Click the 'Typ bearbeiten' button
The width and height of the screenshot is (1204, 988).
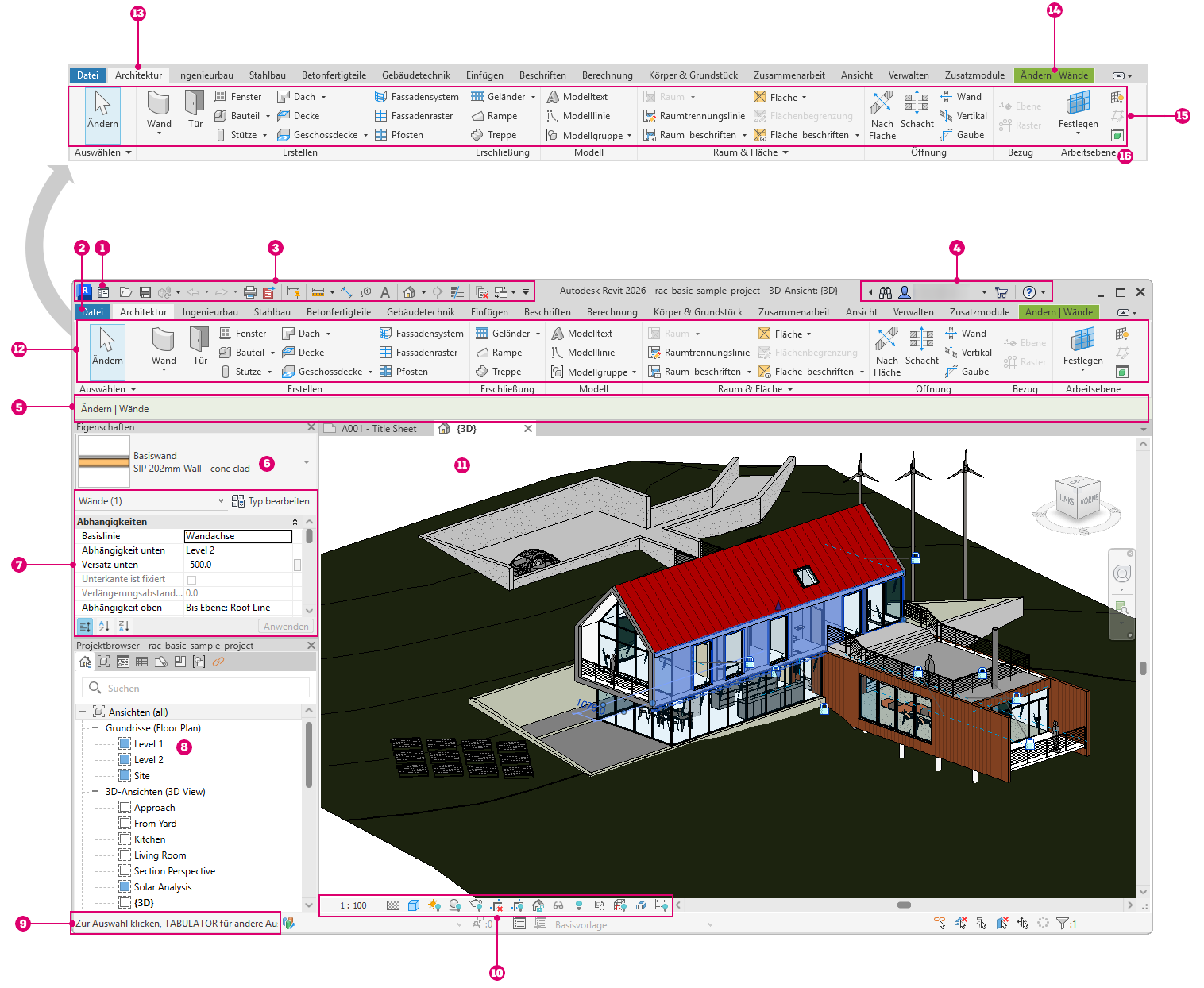coord(271,501)
